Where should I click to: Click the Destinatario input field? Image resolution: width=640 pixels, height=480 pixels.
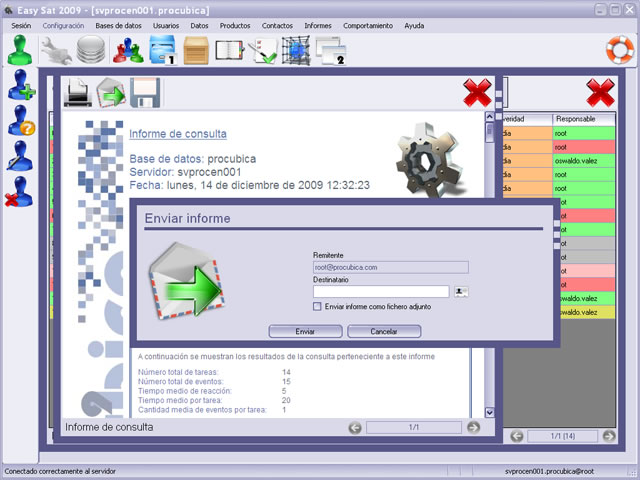point(381,292)
